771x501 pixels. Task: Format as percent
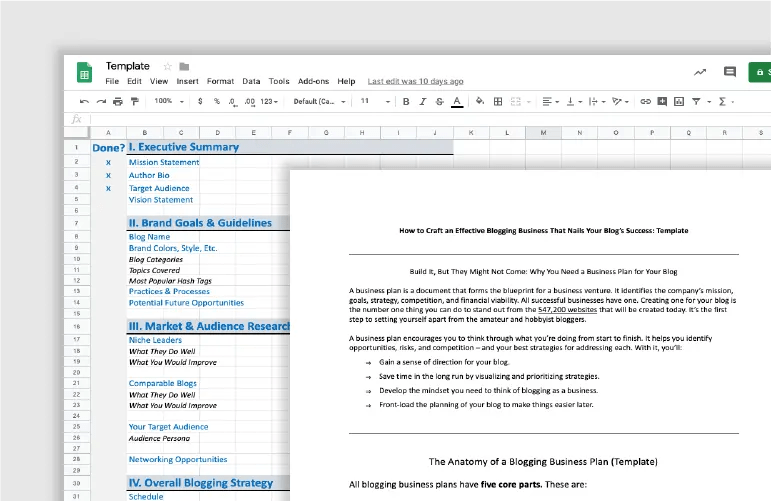click(217, 101)
